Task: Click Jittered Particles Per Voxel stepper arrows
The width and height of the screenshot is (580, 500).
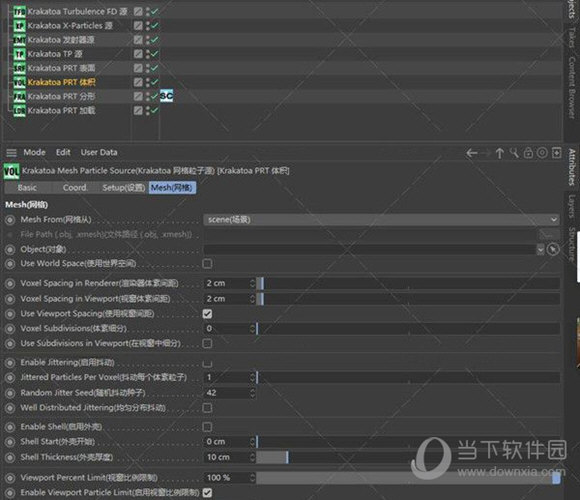Action: 252,378
